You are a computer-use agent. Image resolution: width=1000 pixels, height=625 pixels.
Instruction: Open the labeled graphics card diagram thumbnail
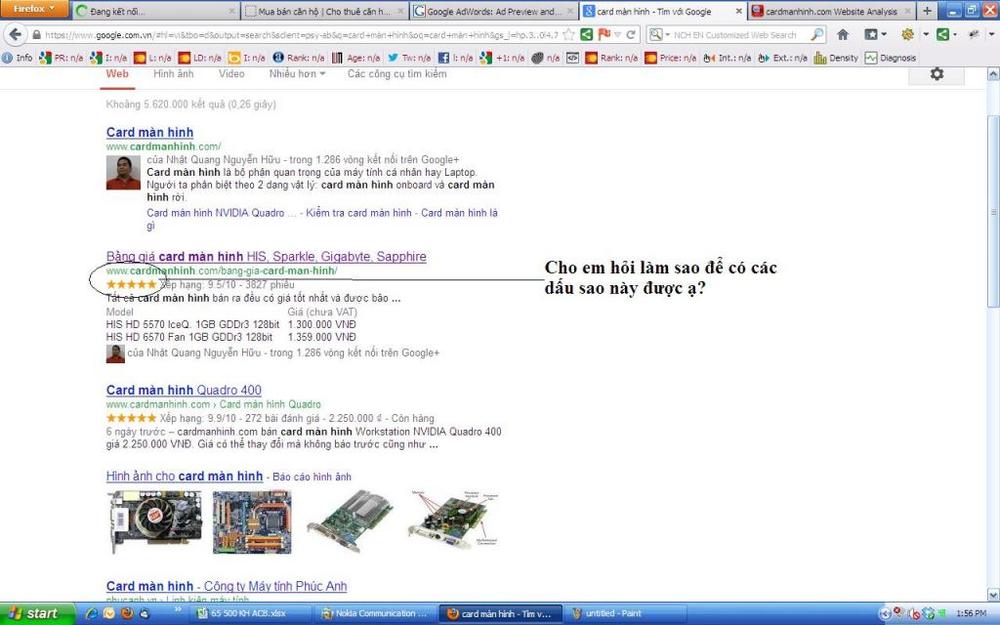(453, 521)
